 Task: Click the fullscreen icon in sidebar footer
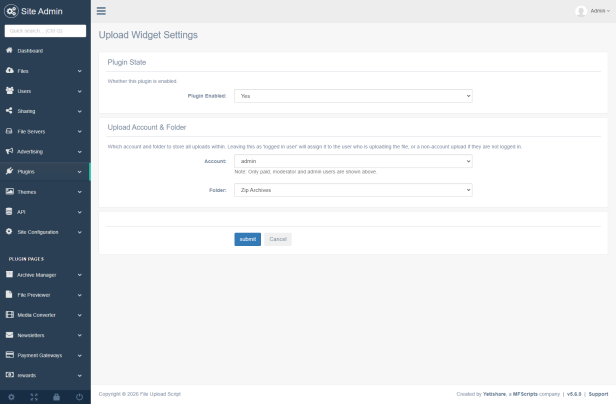click(33, 396)
